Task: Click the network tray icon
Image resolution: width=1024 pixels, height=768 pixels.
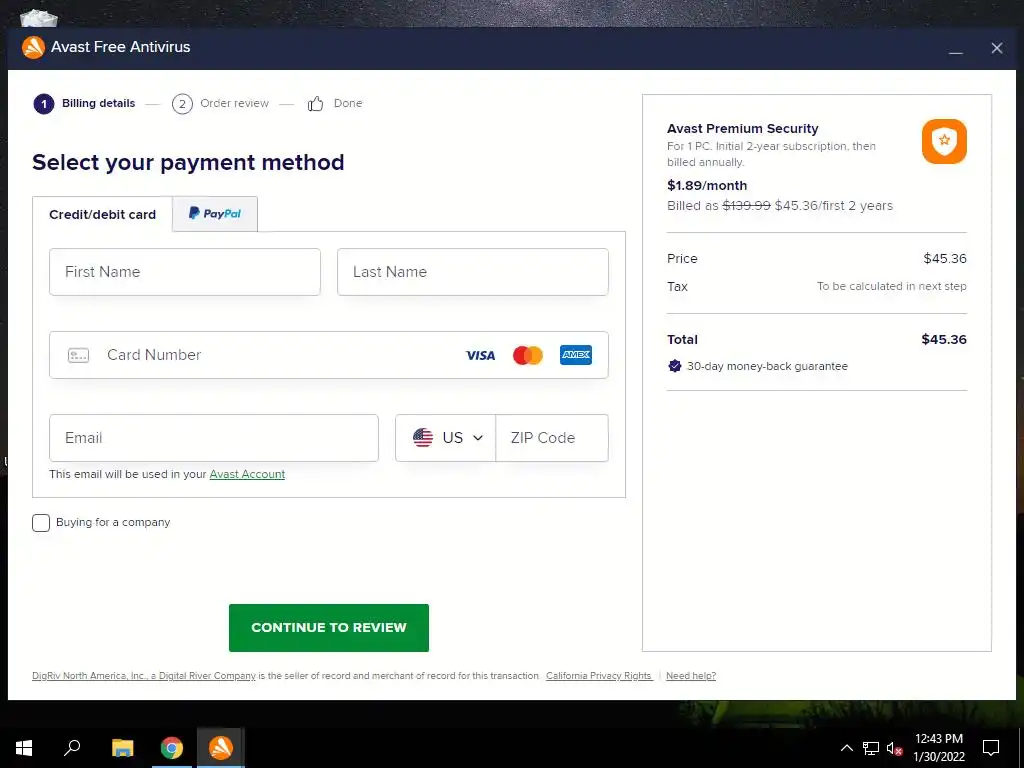Action: [x=871, y=748]
